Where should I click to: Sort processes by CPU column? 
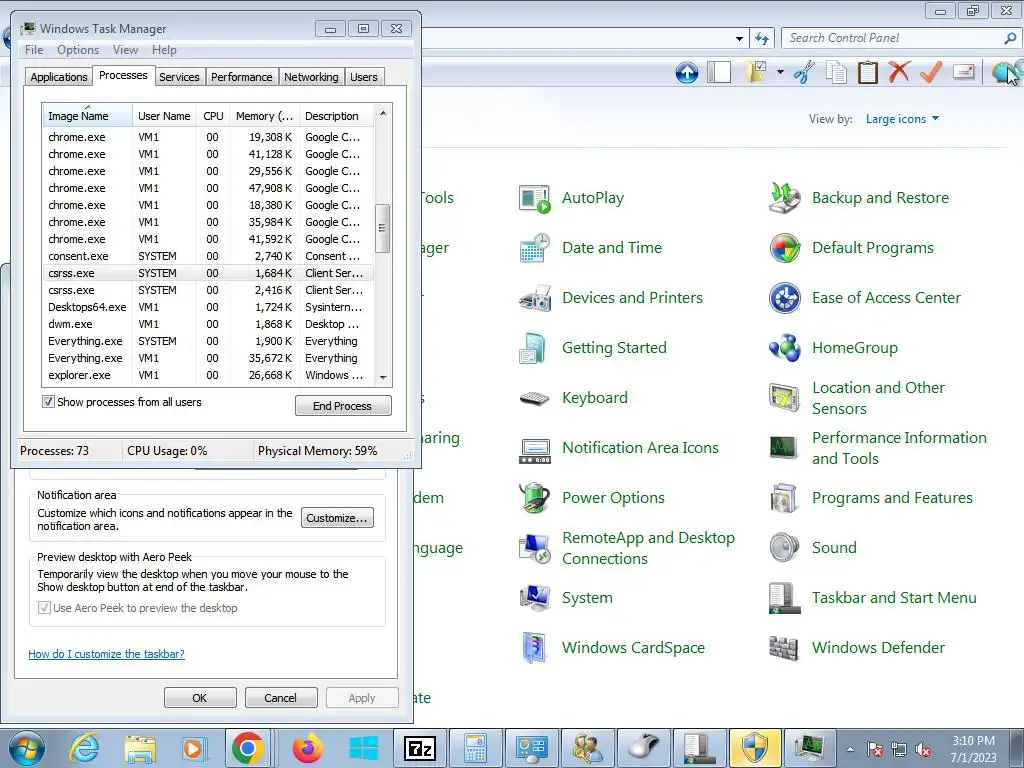[x=213, y=116]
